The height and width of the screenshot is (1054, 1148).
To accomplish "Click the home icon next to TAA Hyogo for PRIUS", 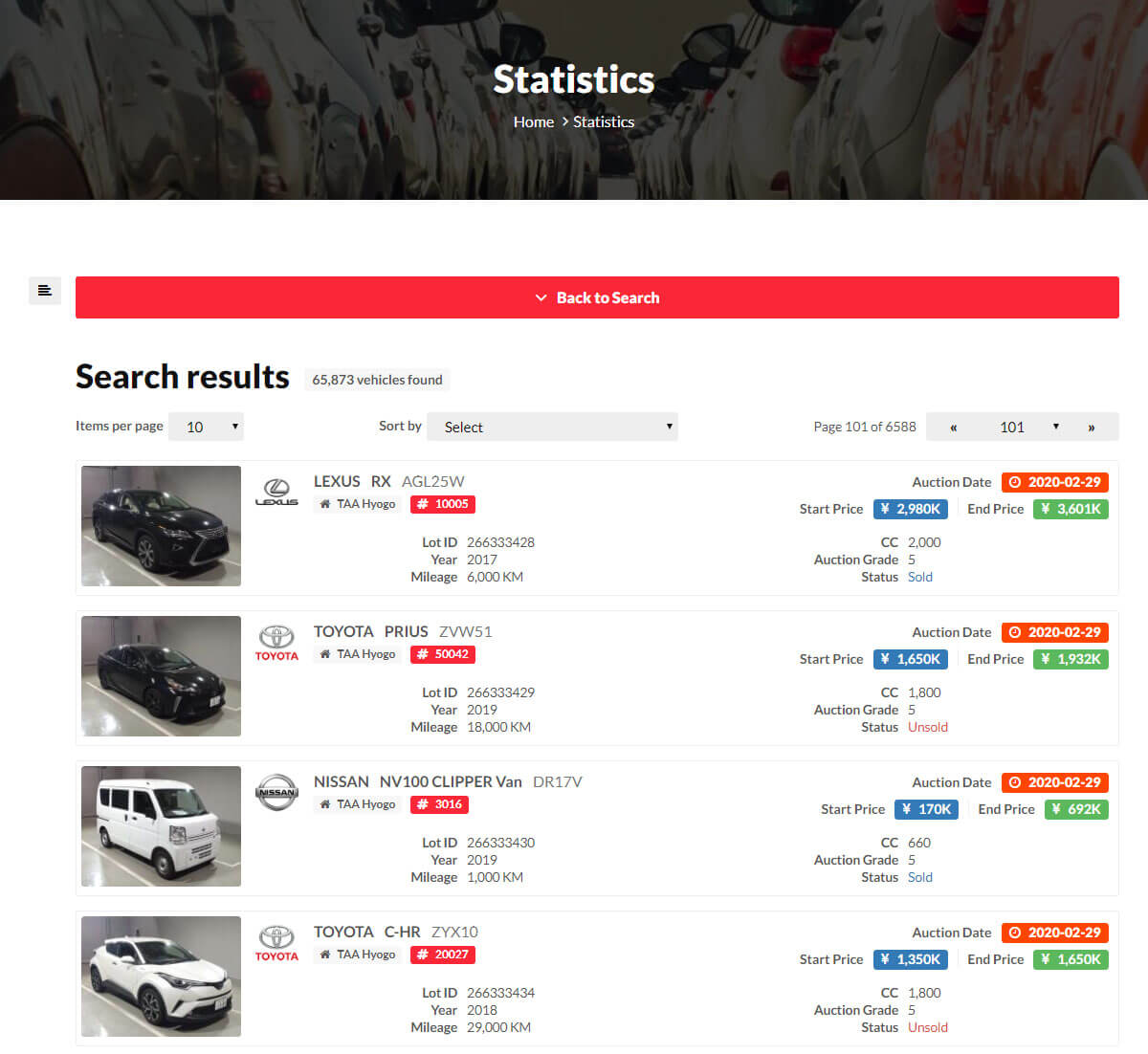I will point(325,653).
